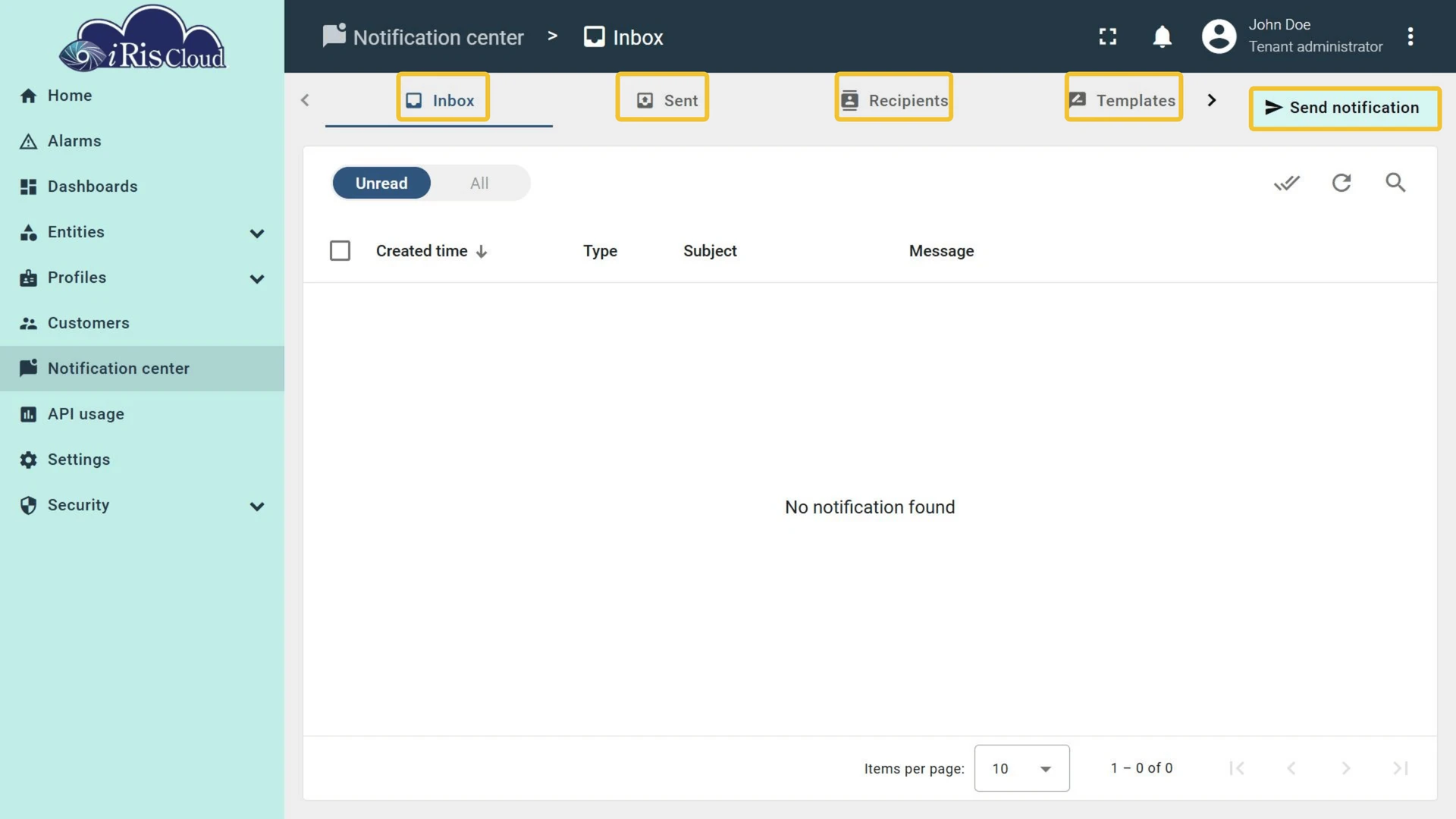Click Subject column header
The image size is (1456, 819).
click(x=710, y=251)
